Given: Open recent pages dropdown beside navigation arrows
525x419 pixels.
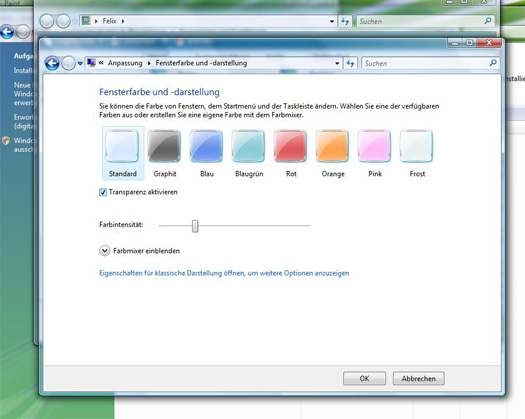Looking at the screenshot, I should 80,63.
